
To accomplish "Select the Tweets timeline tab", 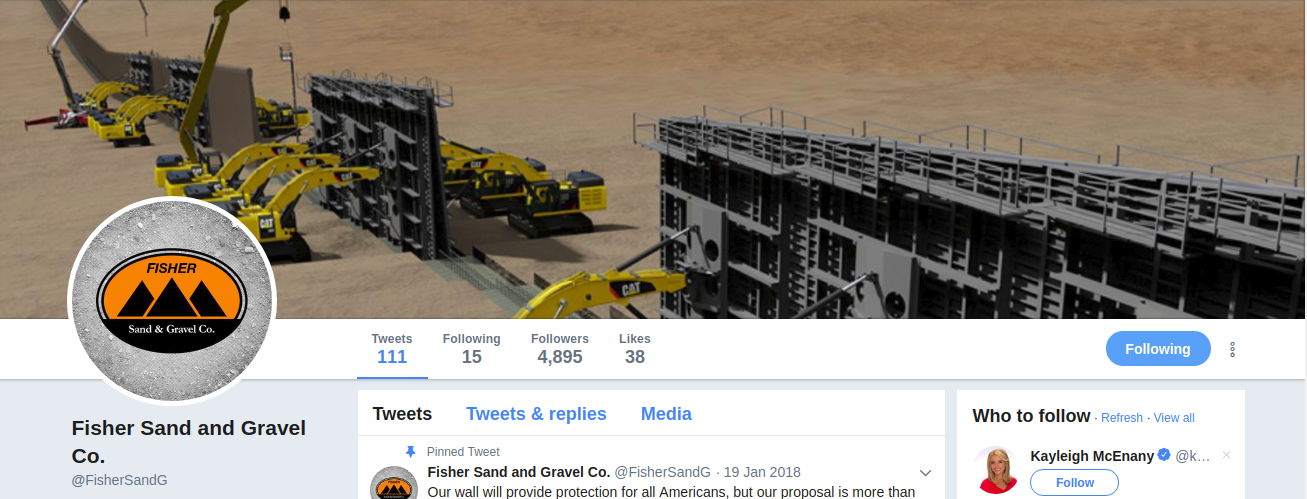I will pos(402,414).
